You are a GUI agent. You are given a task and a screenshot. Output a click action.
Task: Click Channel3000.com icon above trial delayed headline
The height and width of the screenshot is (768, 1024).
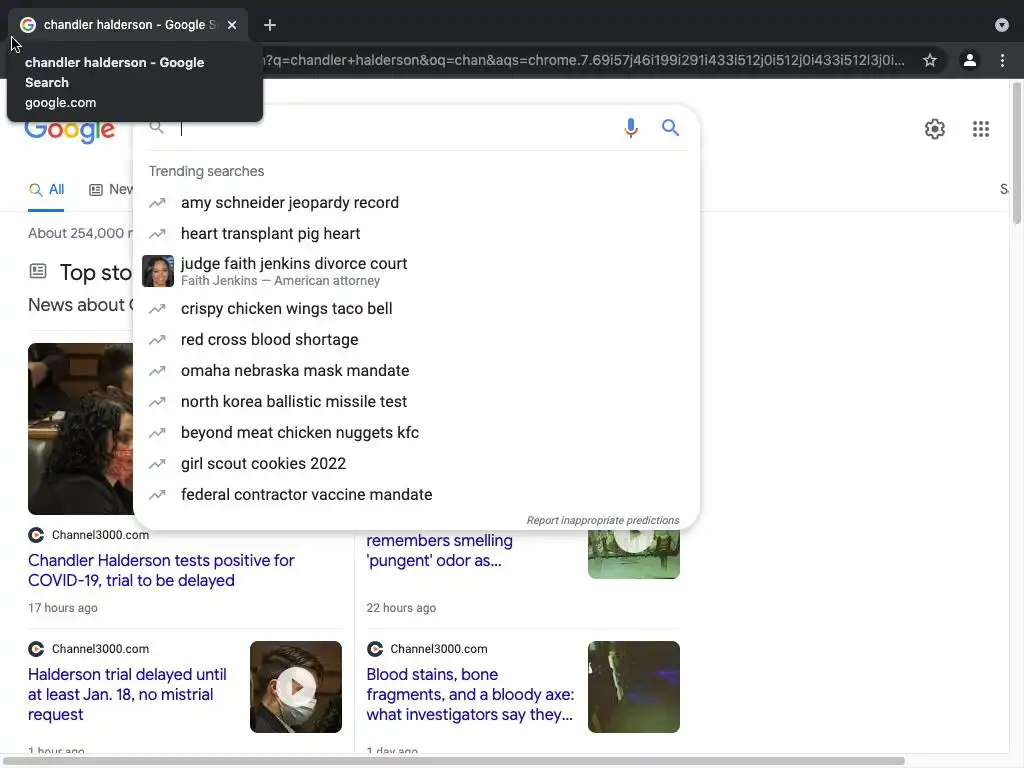click(36, 649)
